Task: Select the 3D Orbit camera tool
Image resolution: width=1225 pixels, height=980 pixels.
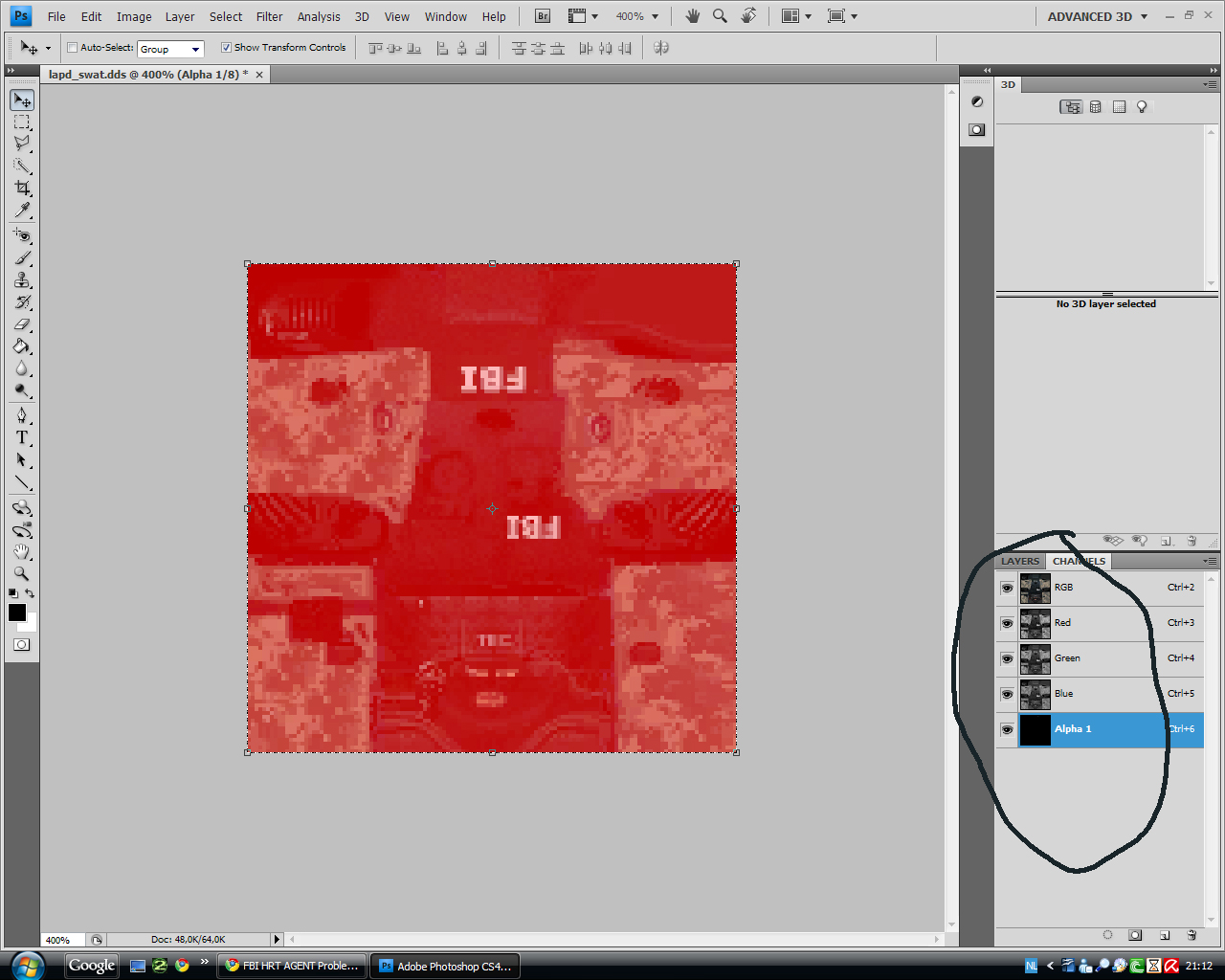Action: [x=22, y=529]
